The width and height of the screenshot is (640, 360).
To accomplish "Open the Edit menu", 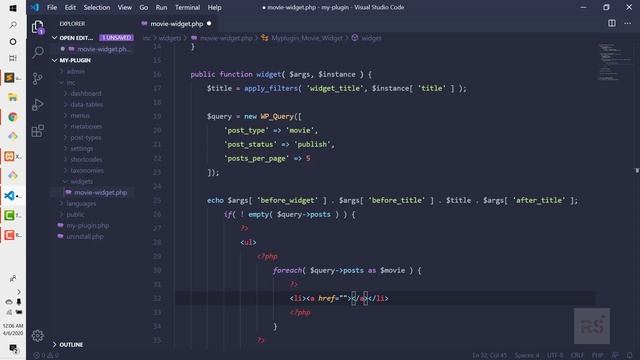I will 70,7.
